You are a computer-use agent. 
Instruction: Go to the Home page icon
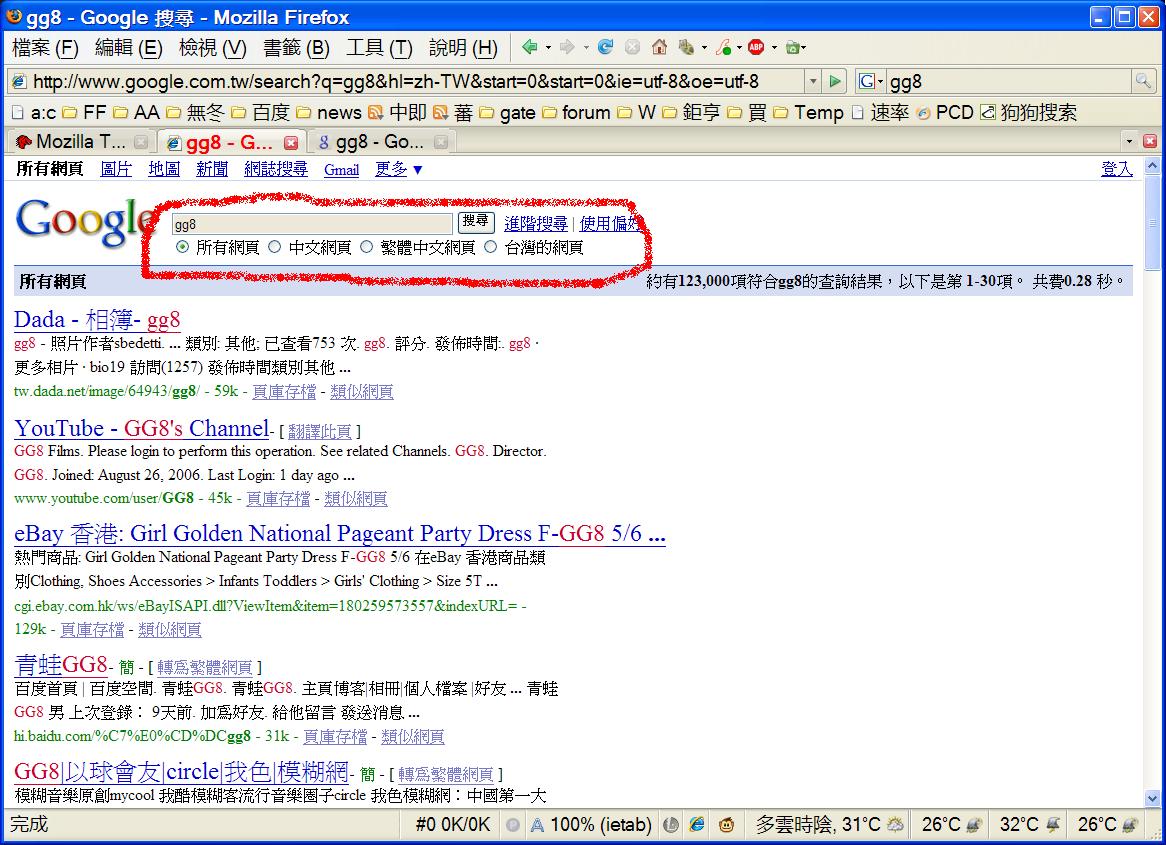pos(659,47)
